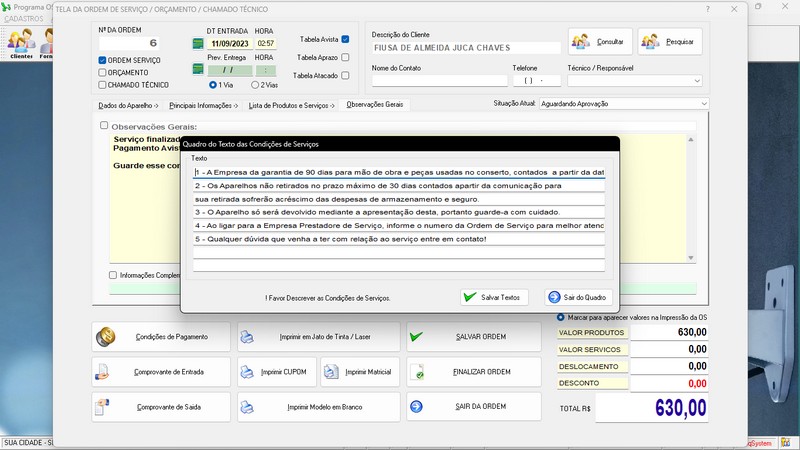Screen dimensions: 800x450
Task: Open the CADASTROS menu
Action: pos(24,19)
